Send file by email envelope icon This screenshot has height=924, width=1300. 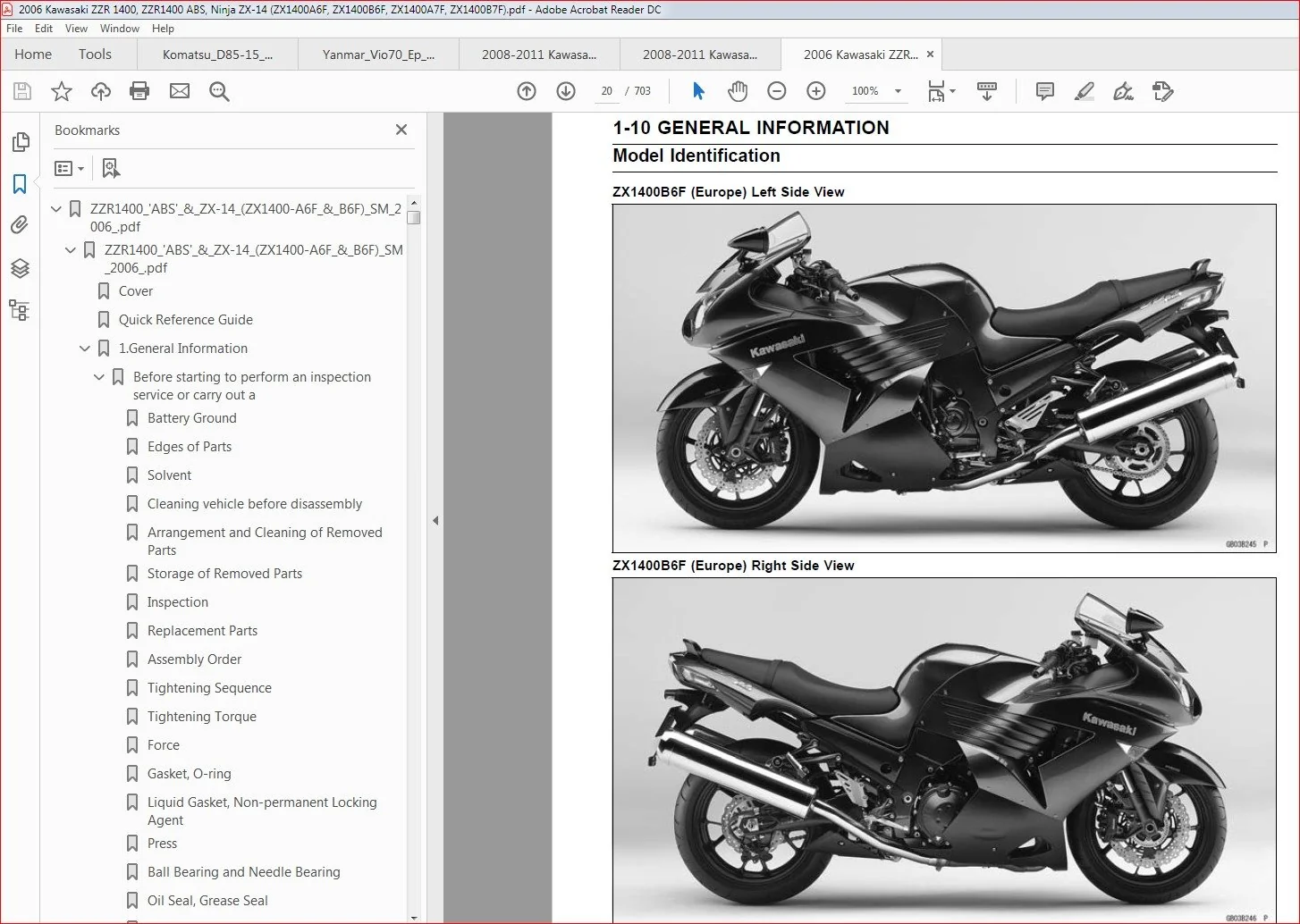[180, 91]
